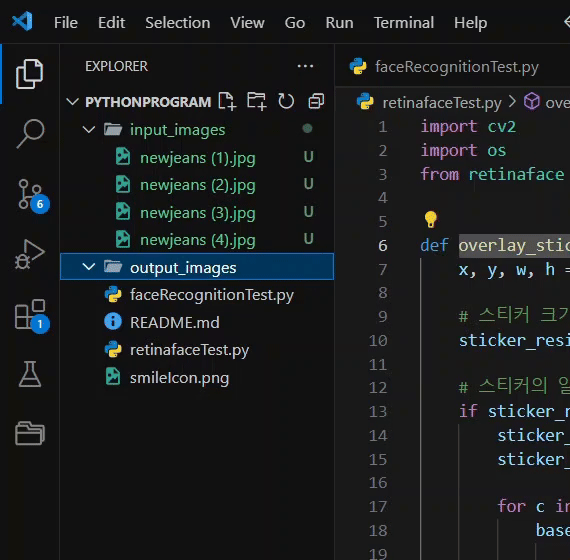Viewport: 570px width, 560px height.
Task: Click the lightbulb code action icon
Action: [x=431, y=219]
